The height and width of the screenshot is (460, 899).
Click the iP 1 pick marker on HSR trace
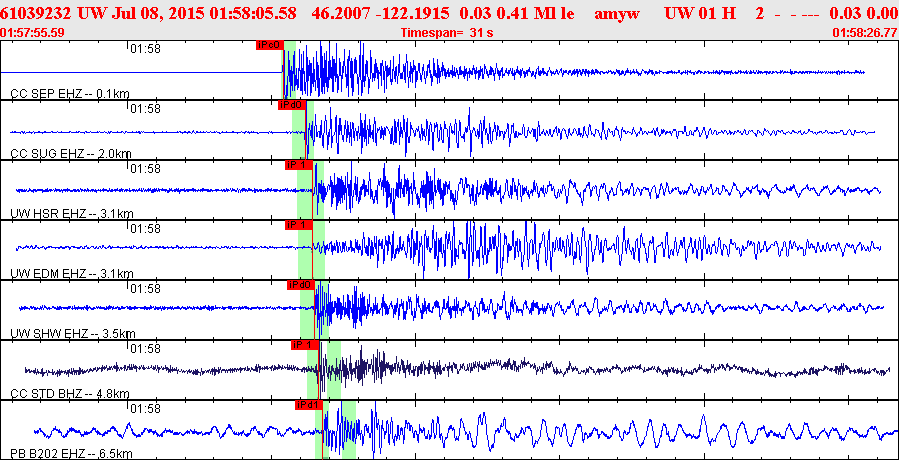(298, 165)
